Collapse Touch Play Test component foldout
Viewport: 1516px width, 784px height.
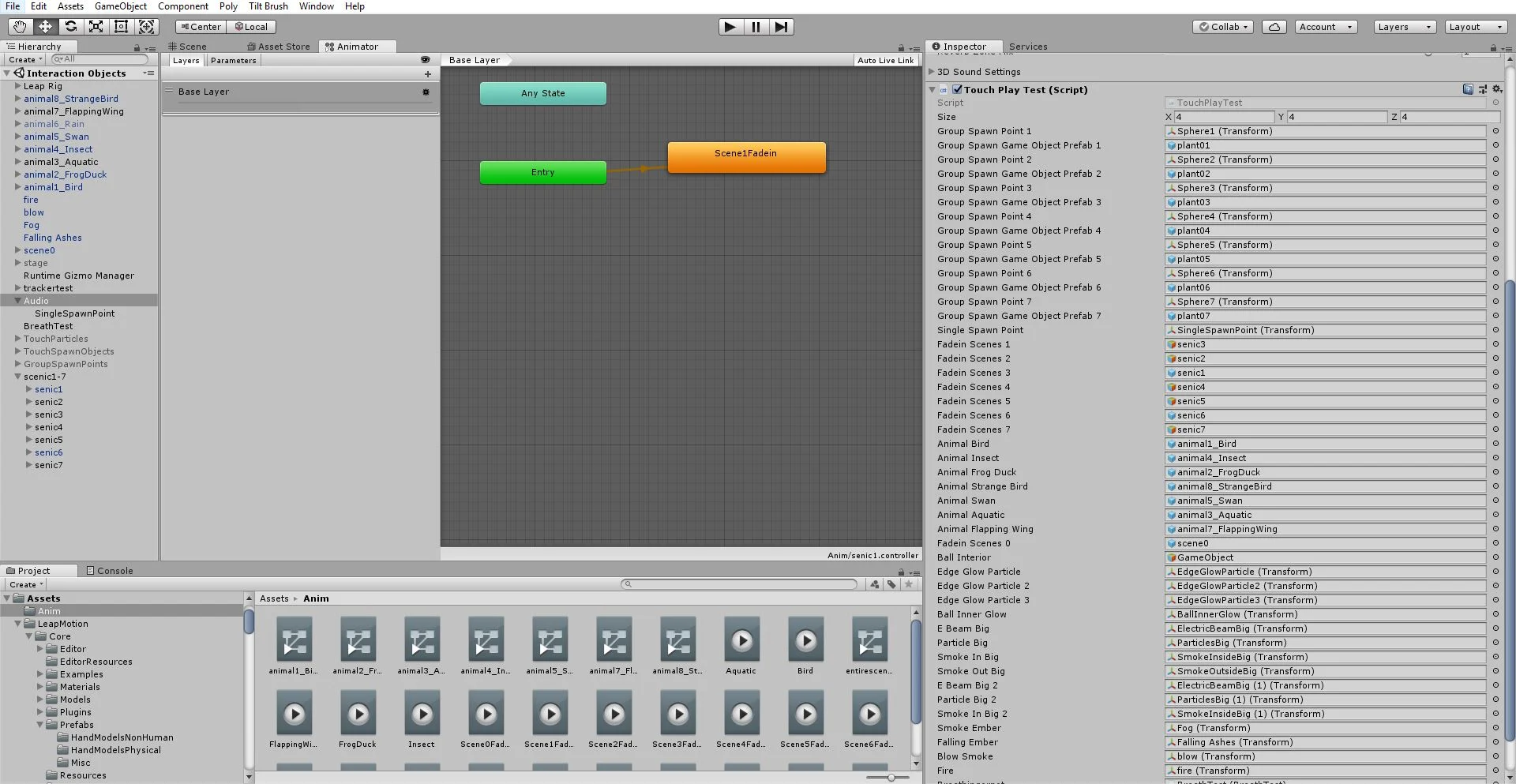tap(932, 90)
